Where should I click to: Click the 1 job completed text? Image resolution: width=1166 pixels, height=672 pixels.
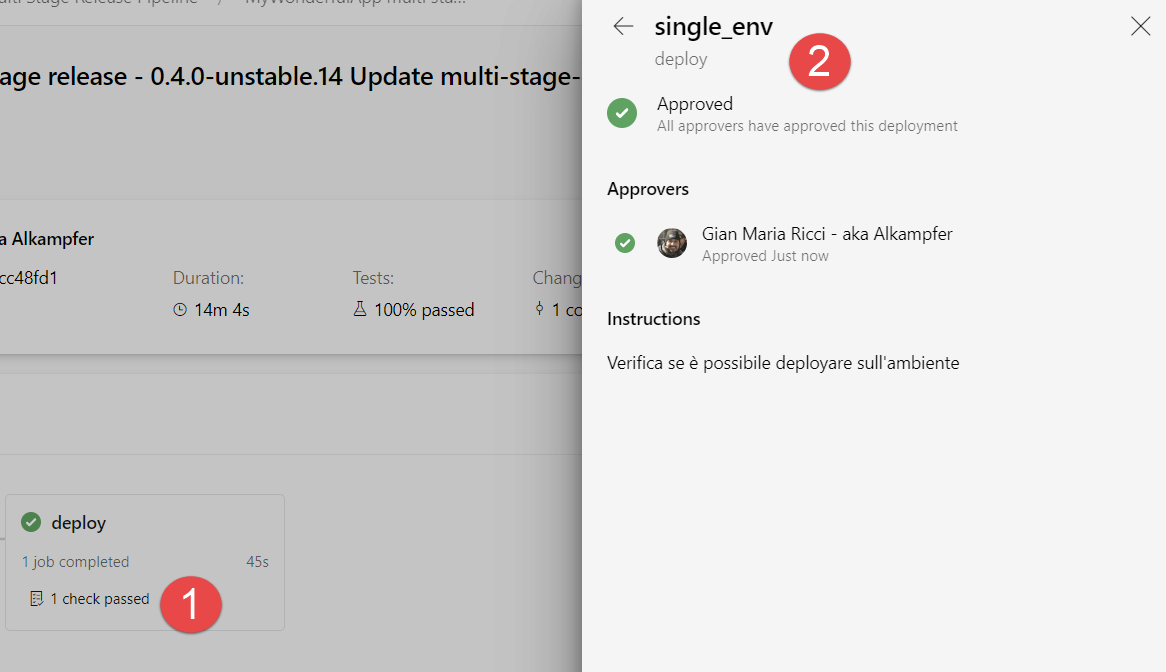click(x=75, y=561)
